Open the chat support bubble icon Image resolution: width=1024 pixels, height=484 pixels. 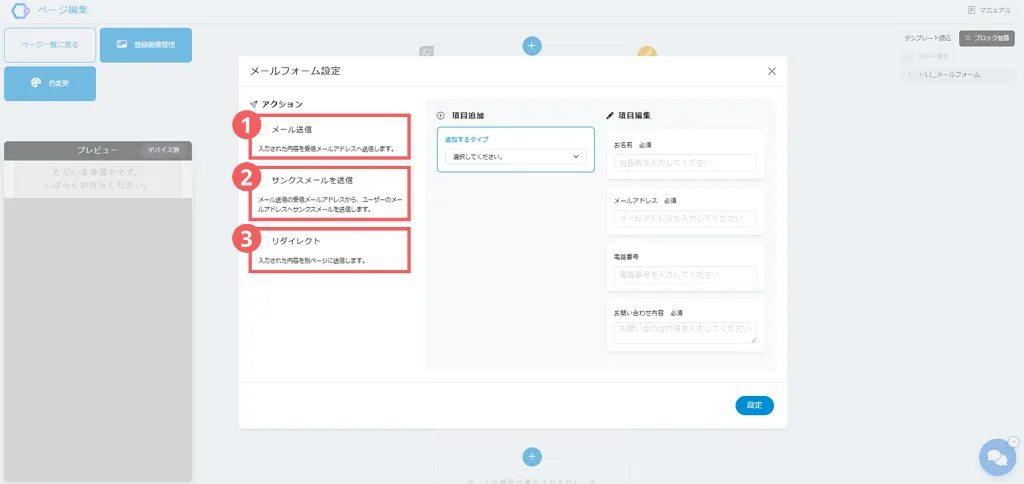point(996,457)
